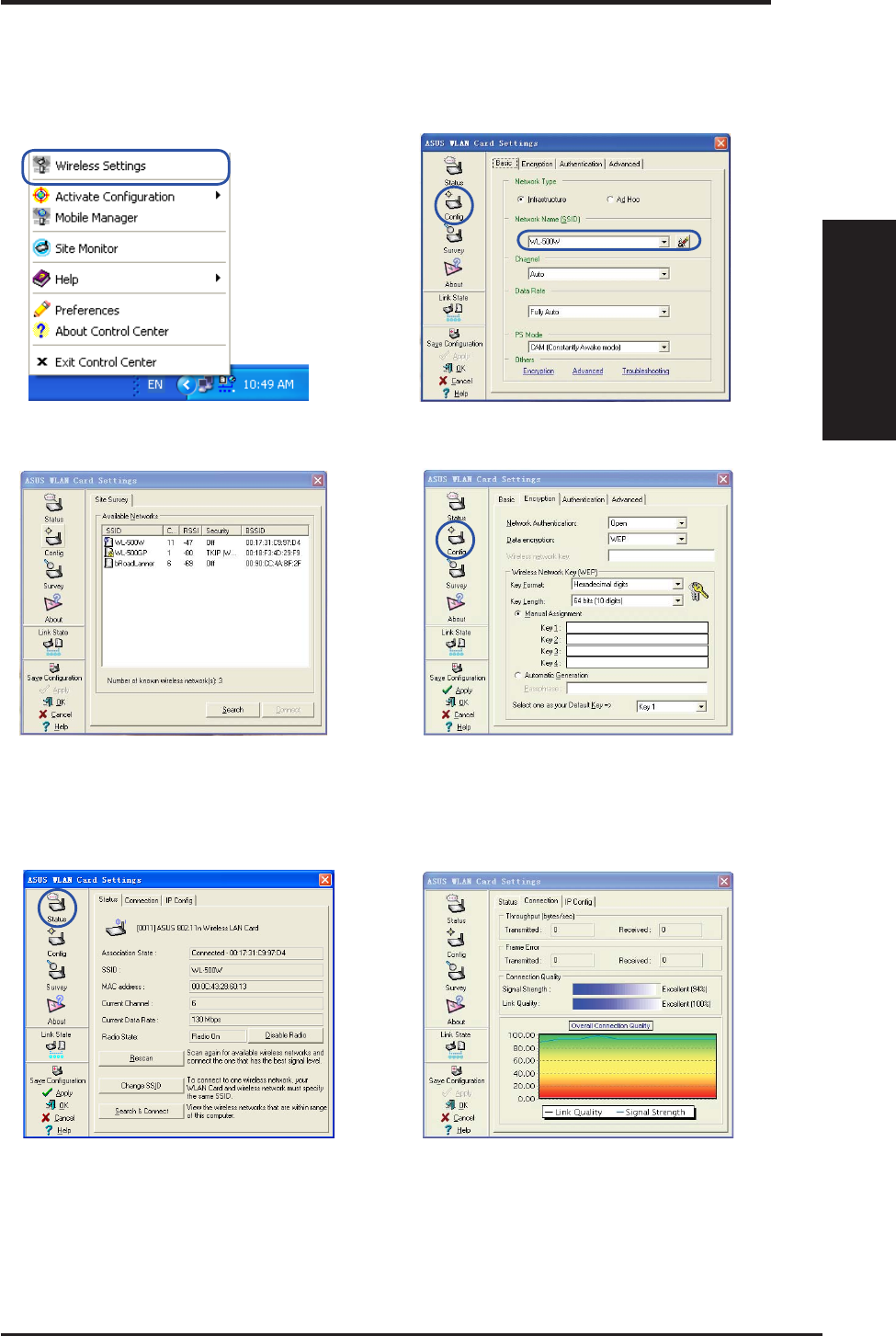The height and width of the screenshot is (1336, 896).
Task: Switch to IP Config tab in Status window
Action: (x=179, y=900)
